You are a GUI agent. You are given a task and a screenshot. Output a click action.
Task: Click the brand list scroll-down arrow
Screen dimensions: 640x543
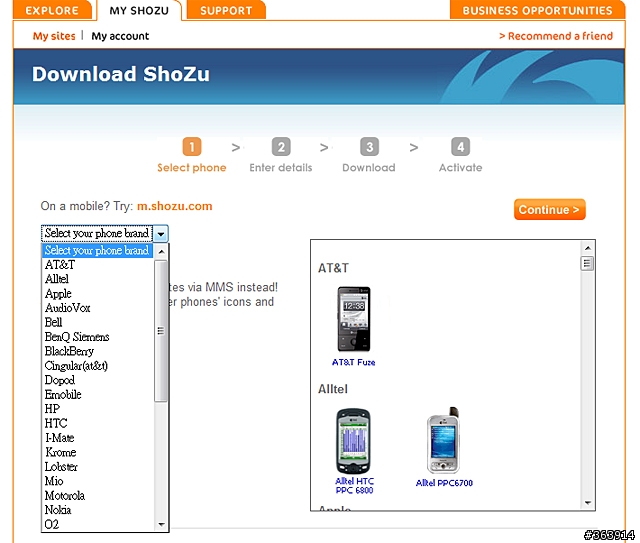161,524
